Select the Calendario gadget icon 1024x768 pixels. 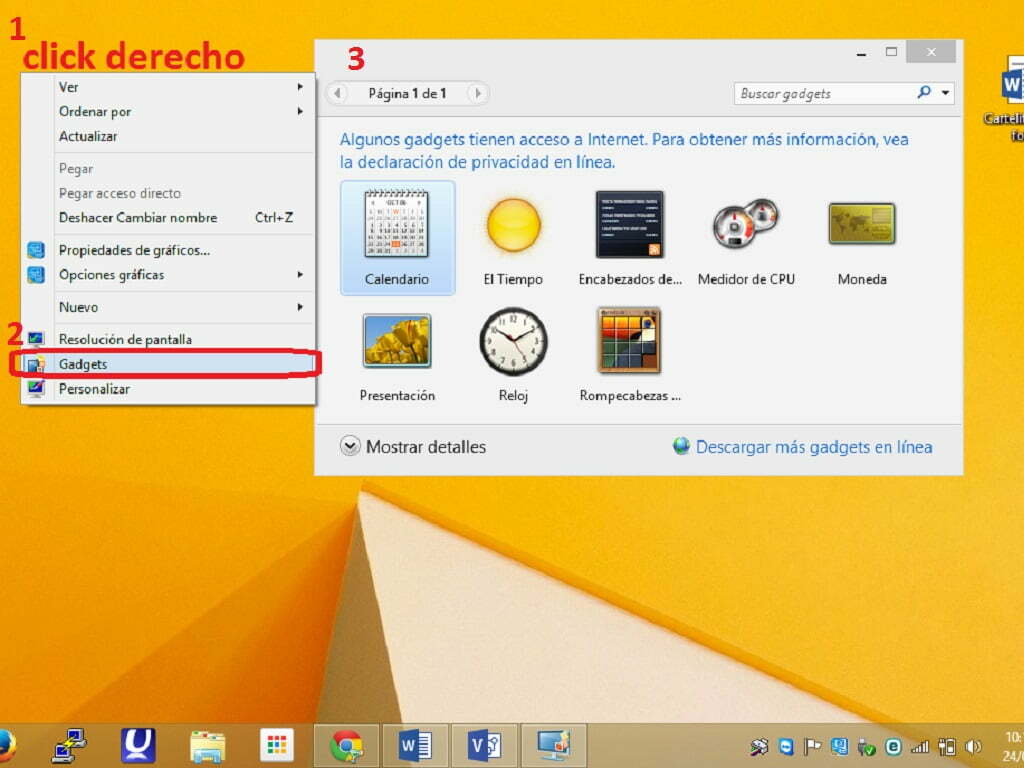(397, 225)
